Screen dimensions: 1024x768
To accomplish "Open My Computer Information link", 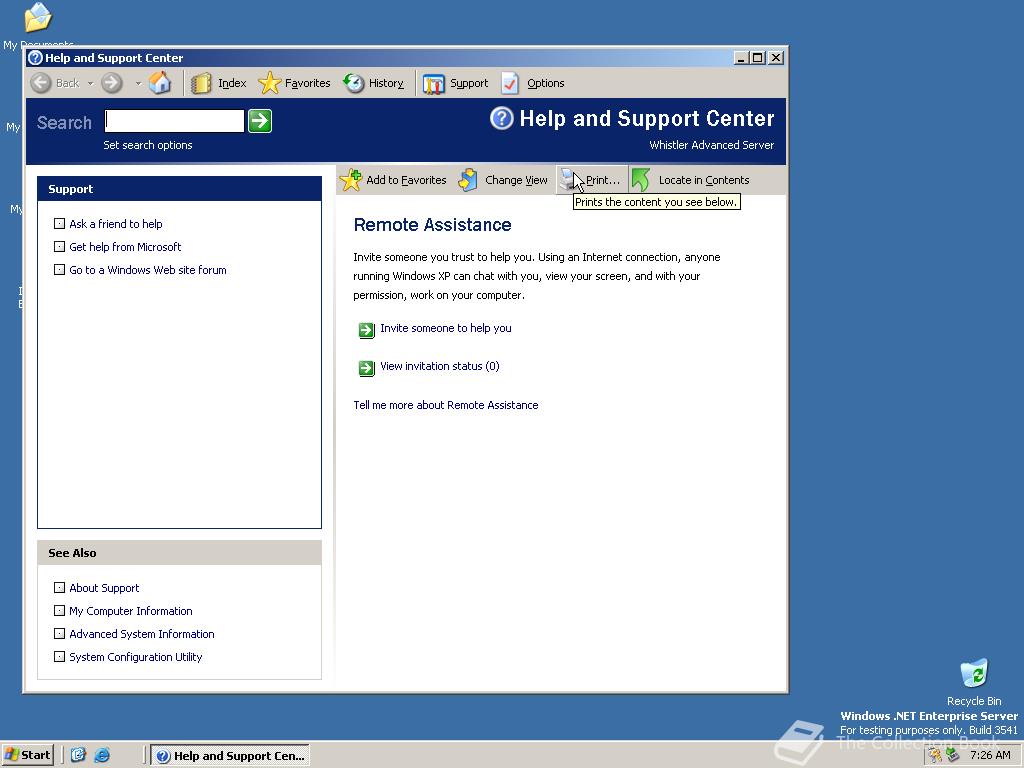I will [131, 611].
